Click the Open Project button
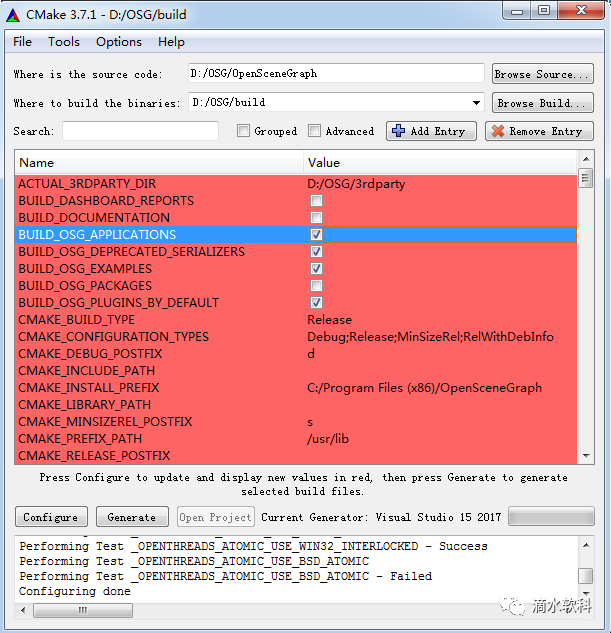Viewport: 611px width, 633px height. coord(216,517)
